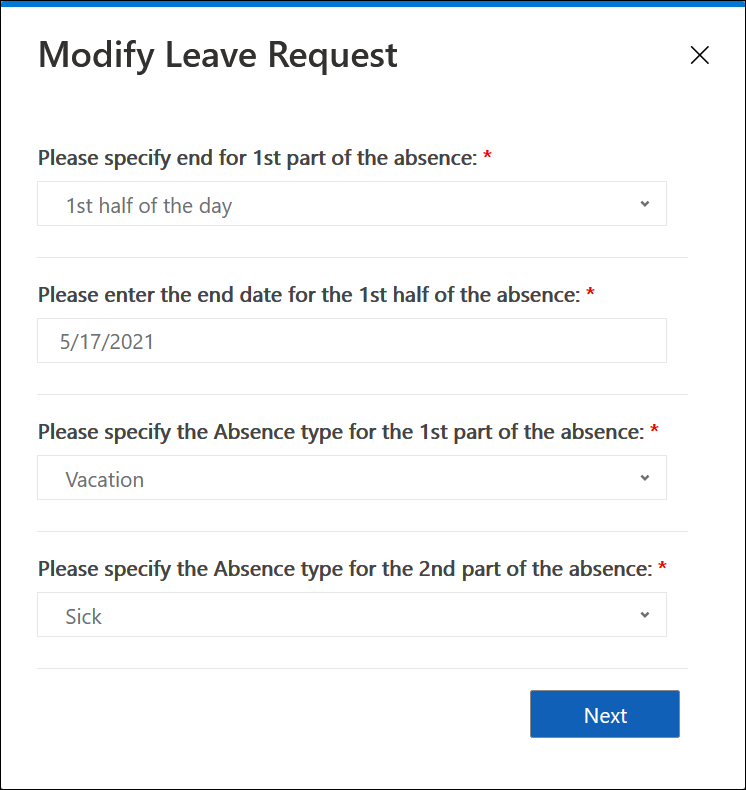
Task: Click the chevron arrow beside Vacation
Action: [x=645, y=478]
